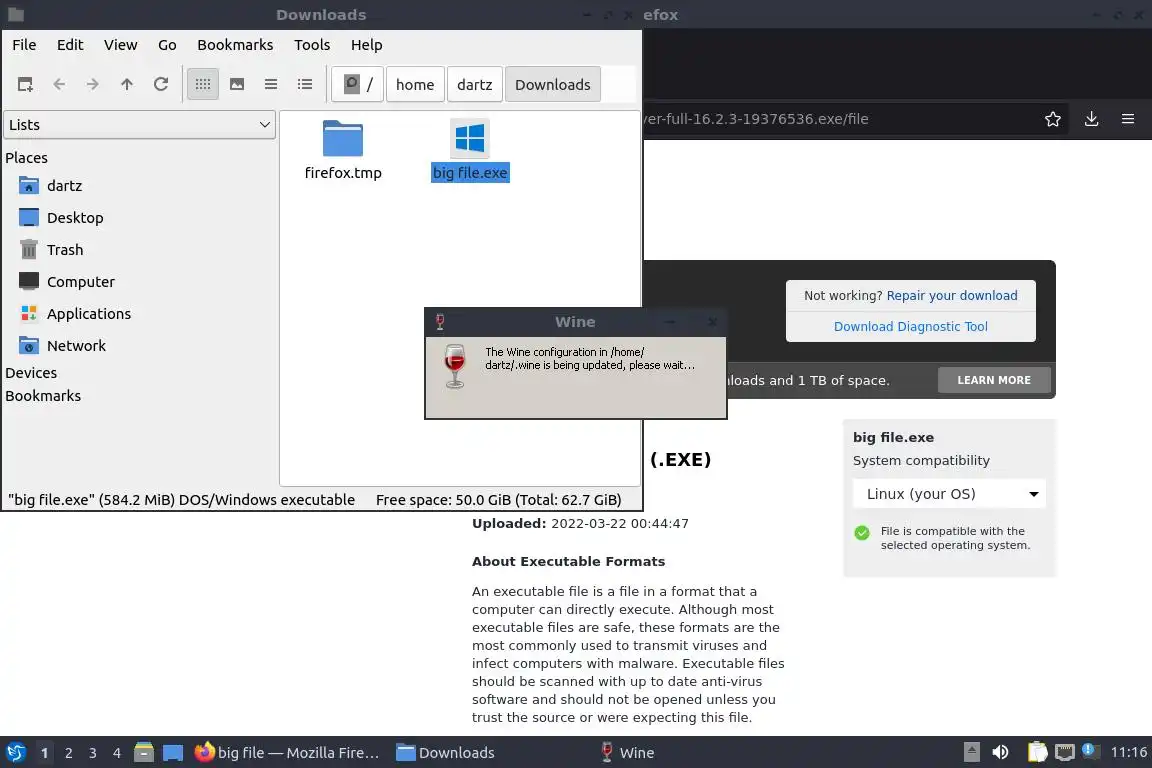This screenshot has width=1152, height=768.
Task: Click the wine glass icon in dialog
Action: pyautogui.click(x=455, y=365)
